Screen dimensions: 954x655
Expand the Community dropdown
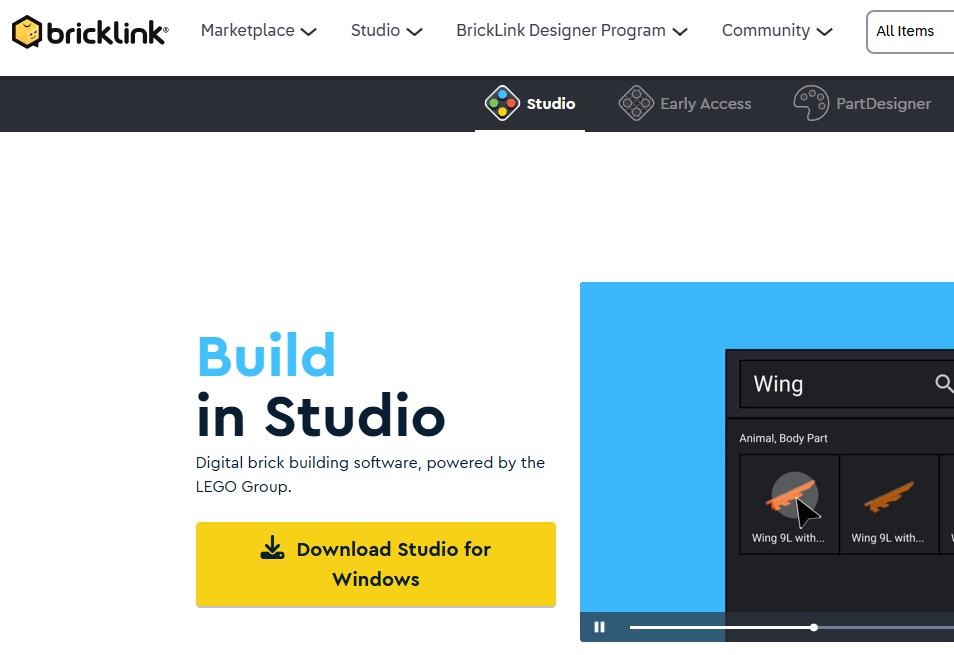click(x=777, y=30)
